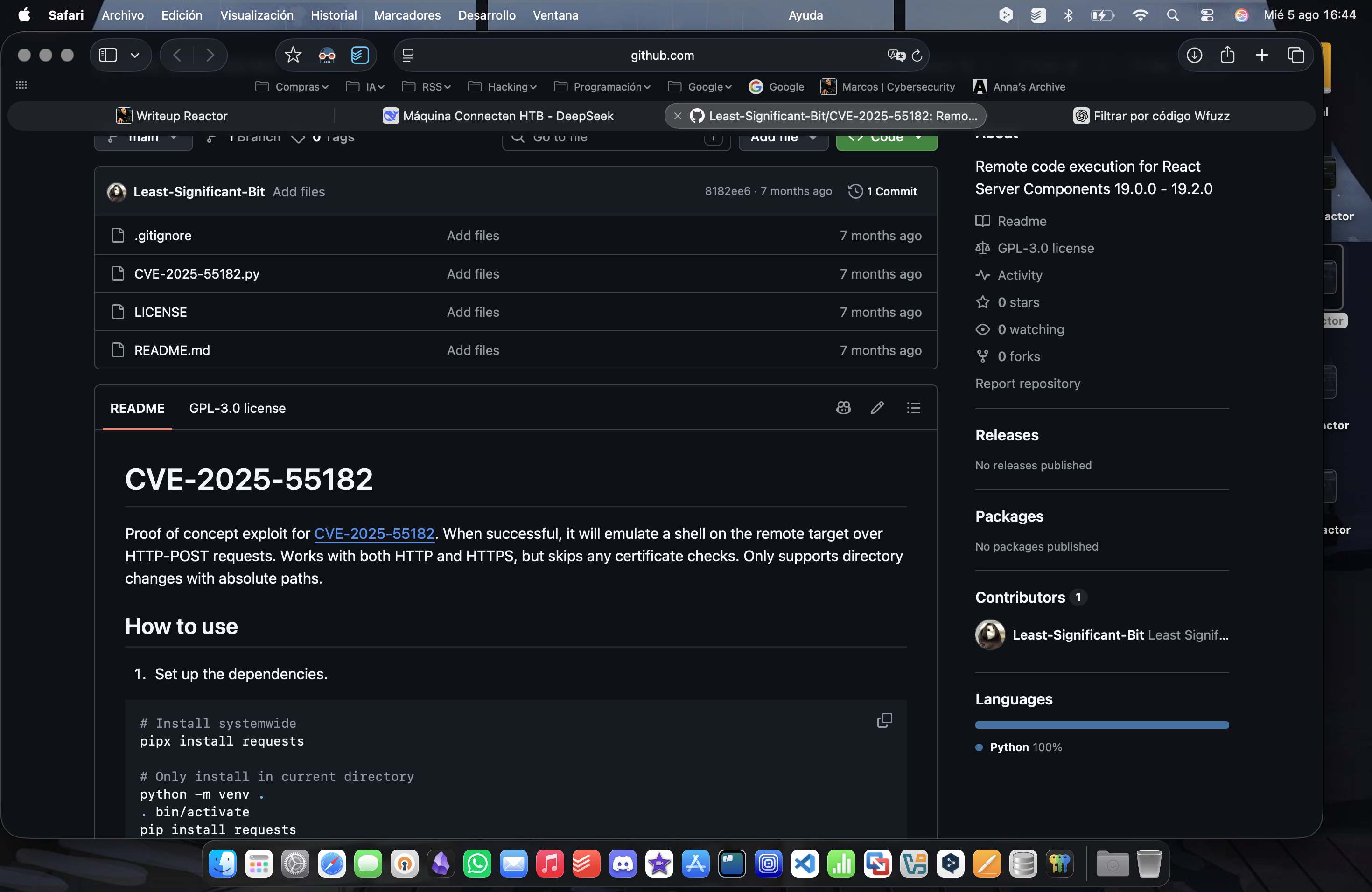The height and width of the screenshot is (892, 1372).
Task: Open commit hash 8182ee6
Action: (728, 191)
